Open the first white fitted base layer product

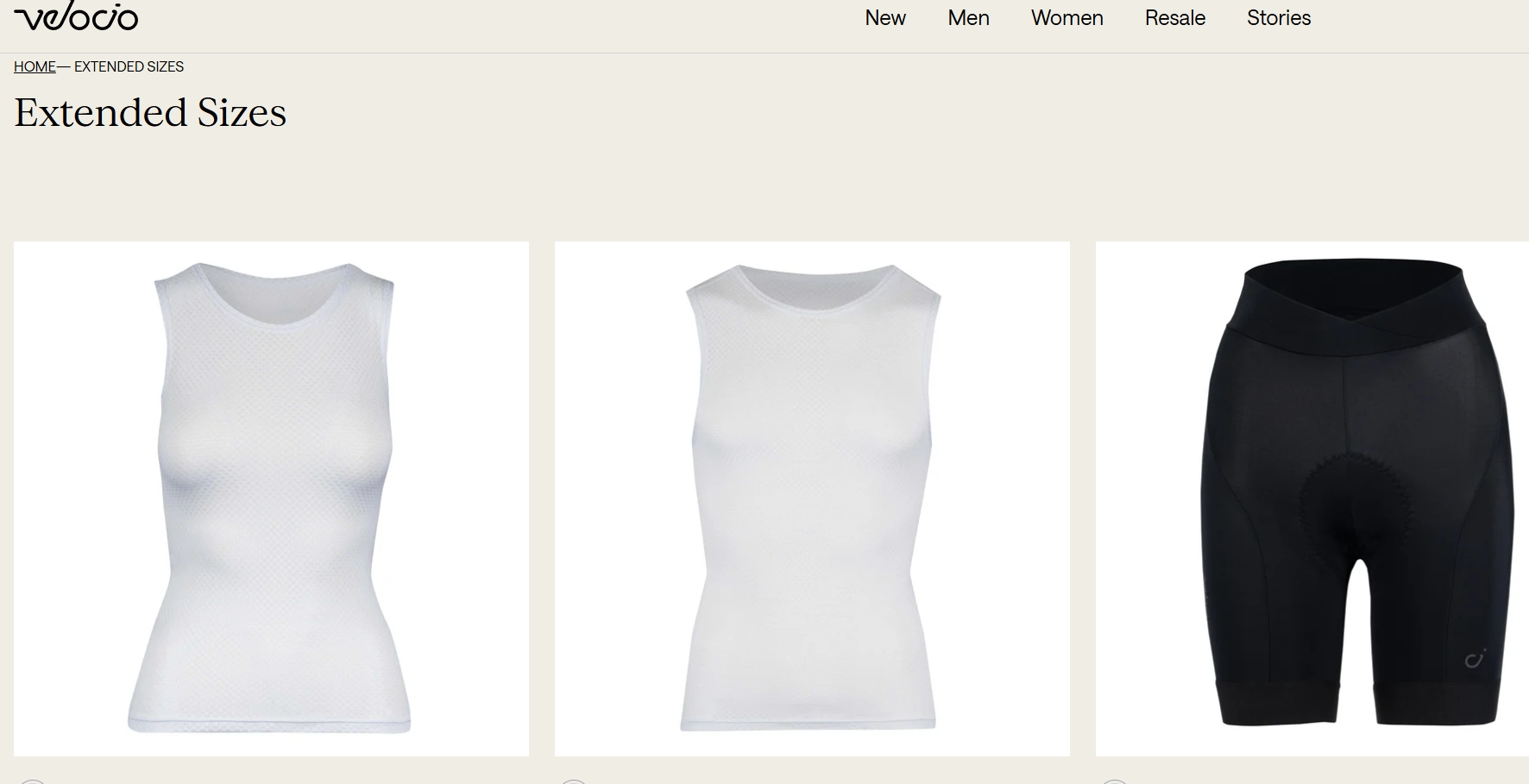[271, 499]
